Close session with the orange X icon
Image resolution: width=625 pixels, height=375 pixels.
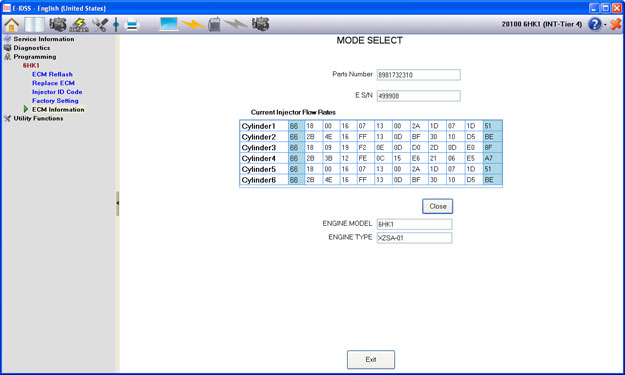point(615,24)
